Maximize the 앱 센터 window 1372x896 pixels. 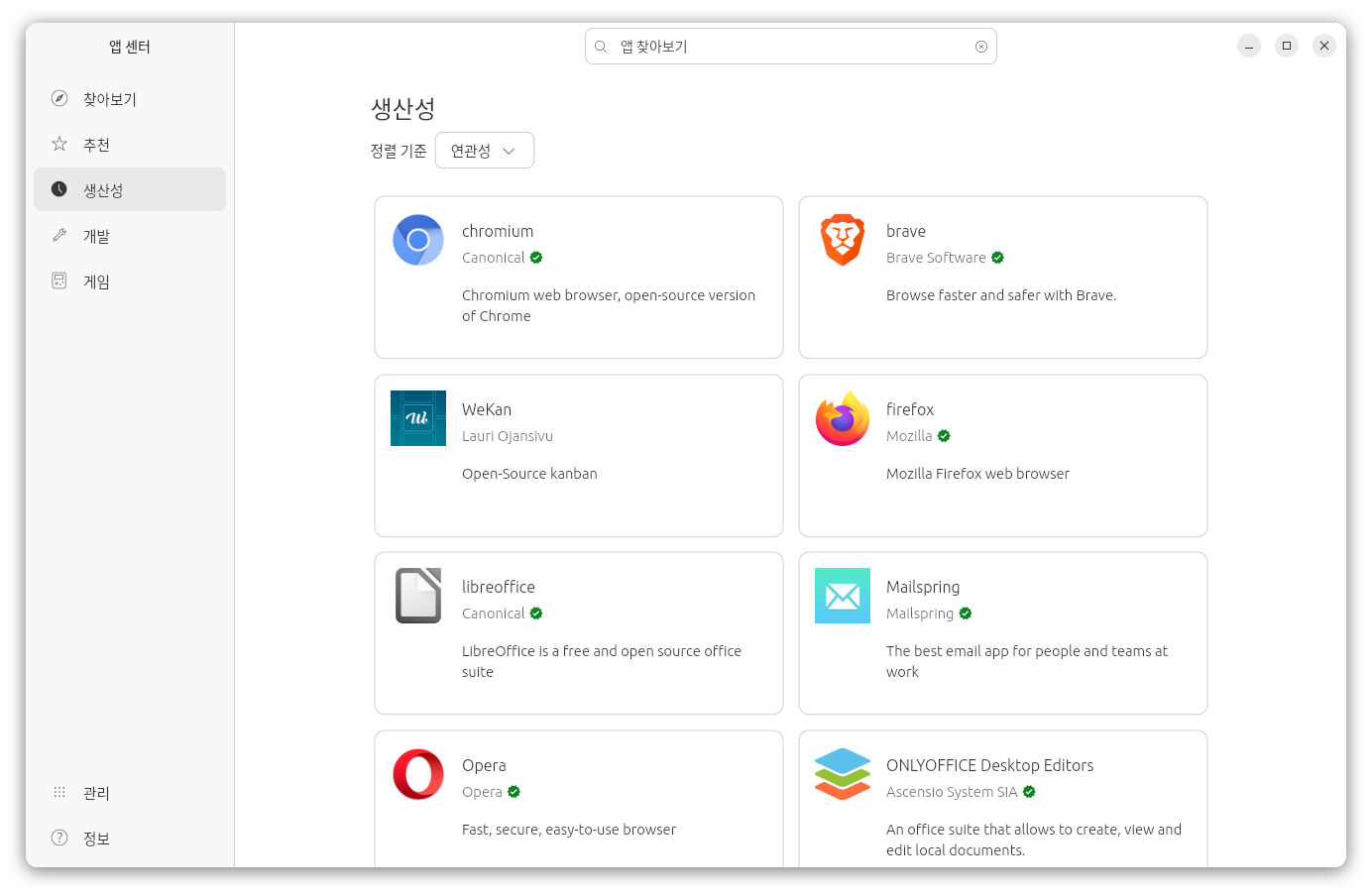[1287, 46]
